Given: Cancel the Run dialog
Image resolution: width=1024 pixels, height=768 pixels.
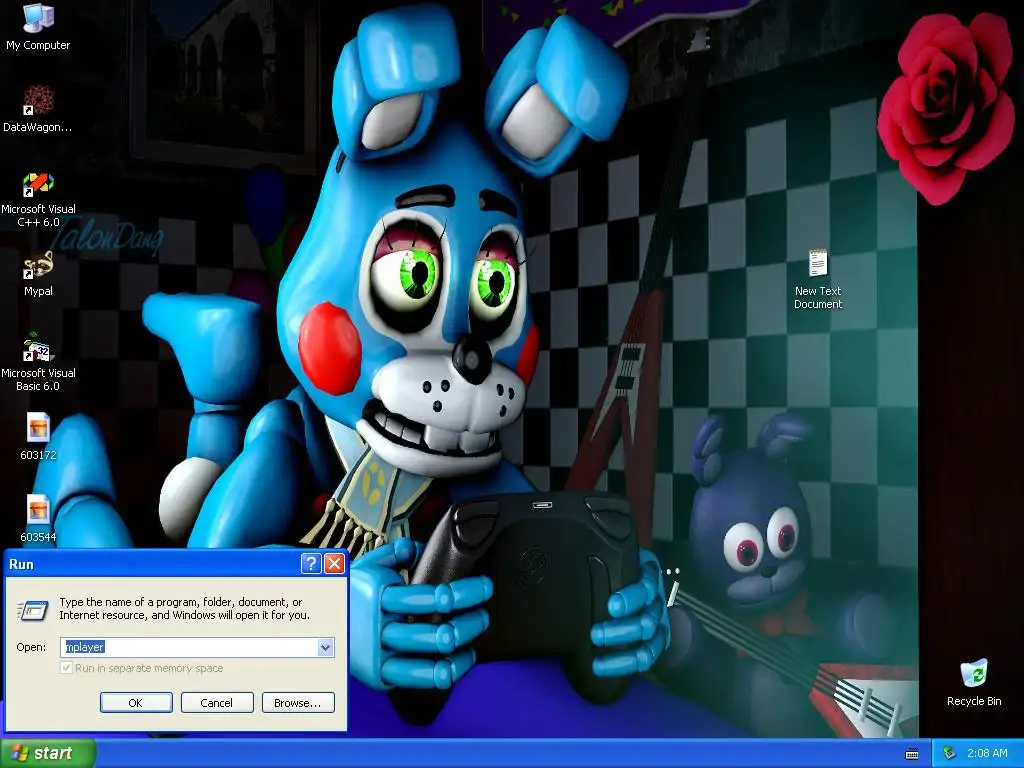Looking at the screenshot, I should click(x=217, y=703).
